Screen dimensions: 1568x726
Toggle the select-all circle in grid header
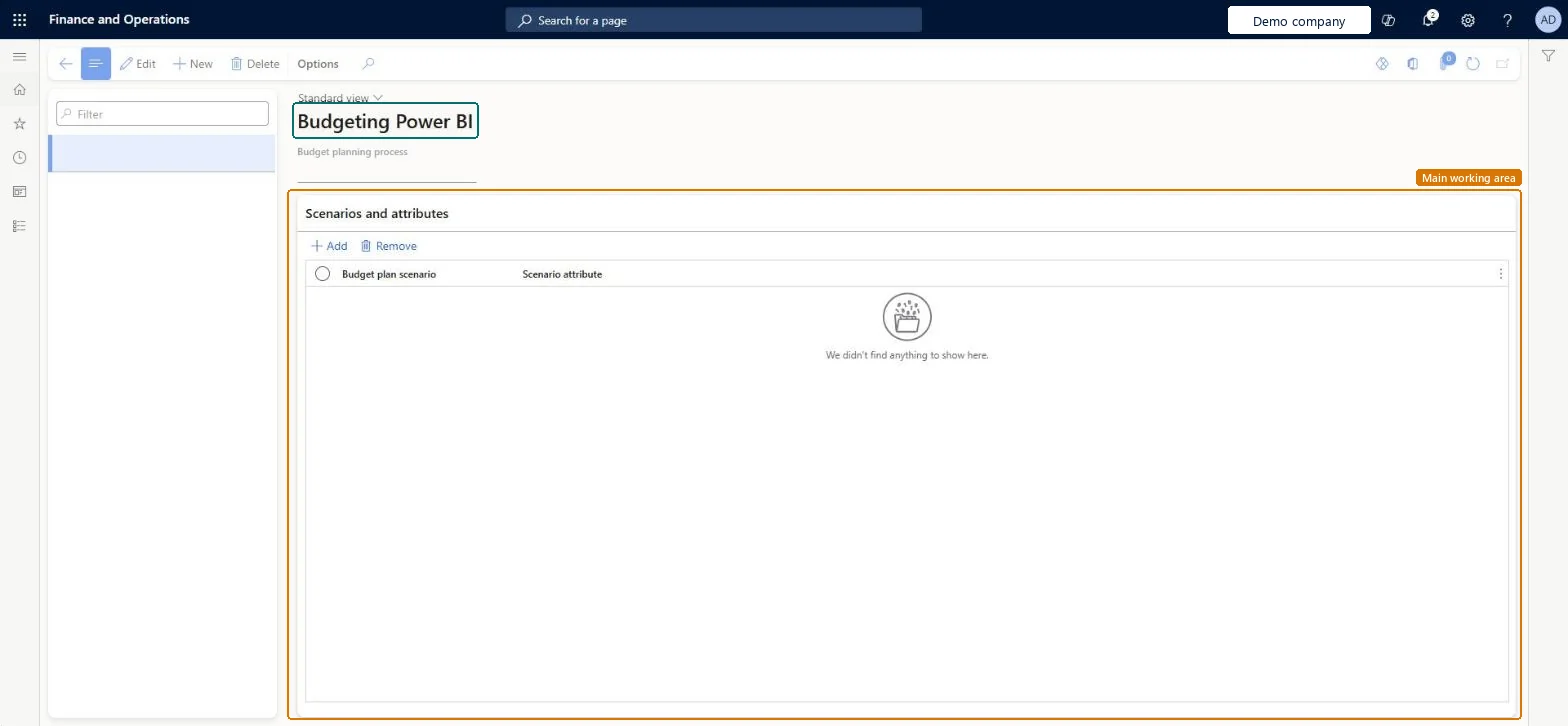pos(322,274)
